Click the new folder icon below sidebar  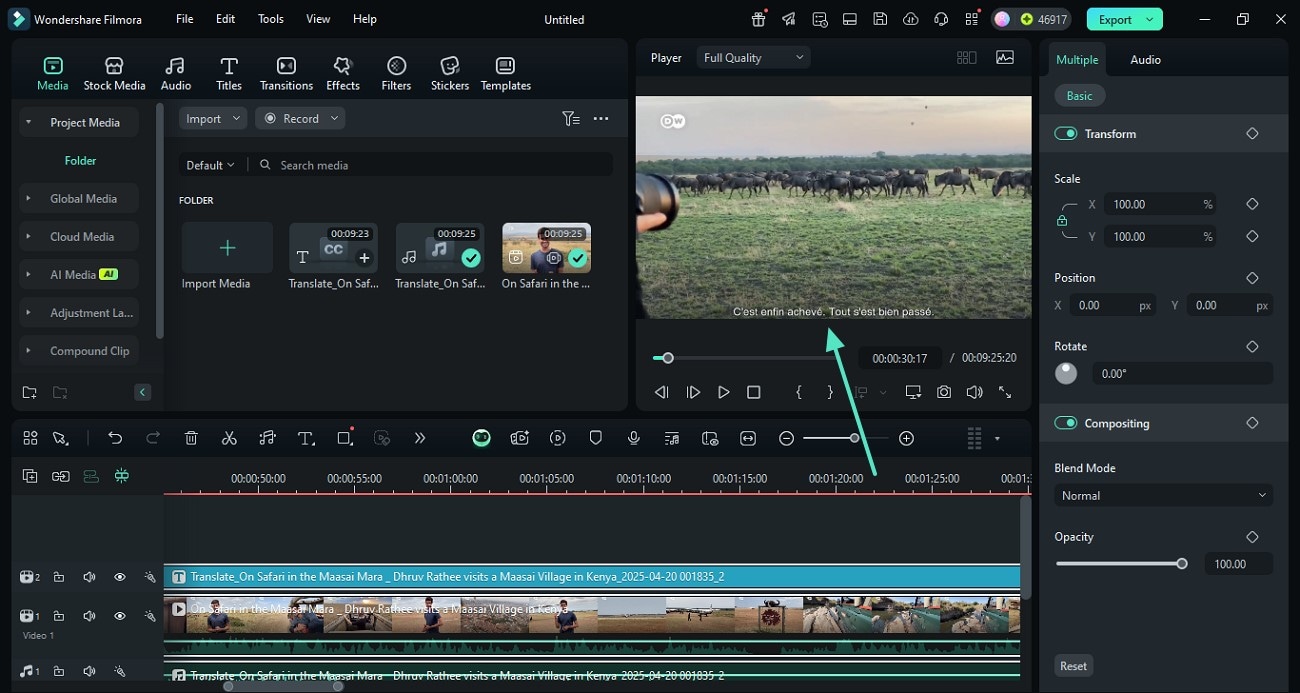tap(29, 392)
